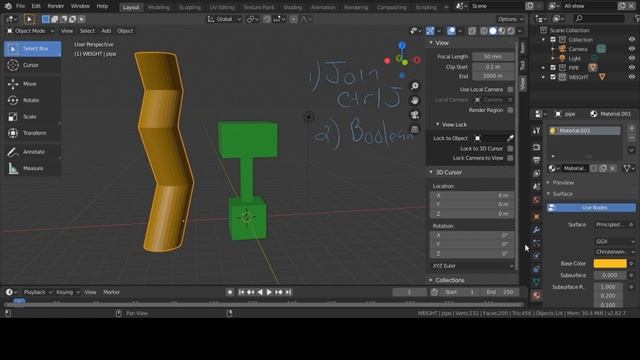Click the zoom magnifier viewport icon
The width and height of the screenshot is (640, 360).
click(x=415, y=86)
